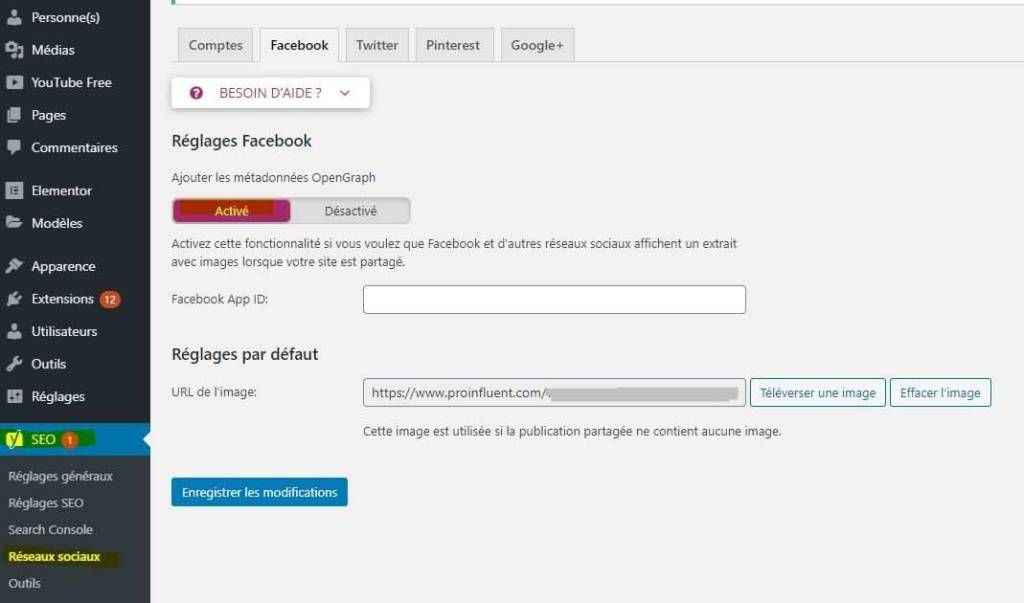The width and height of the screenshot is (1024, 603).
Task: Click the Médias sidebar icon
Action: click(14, 50)
